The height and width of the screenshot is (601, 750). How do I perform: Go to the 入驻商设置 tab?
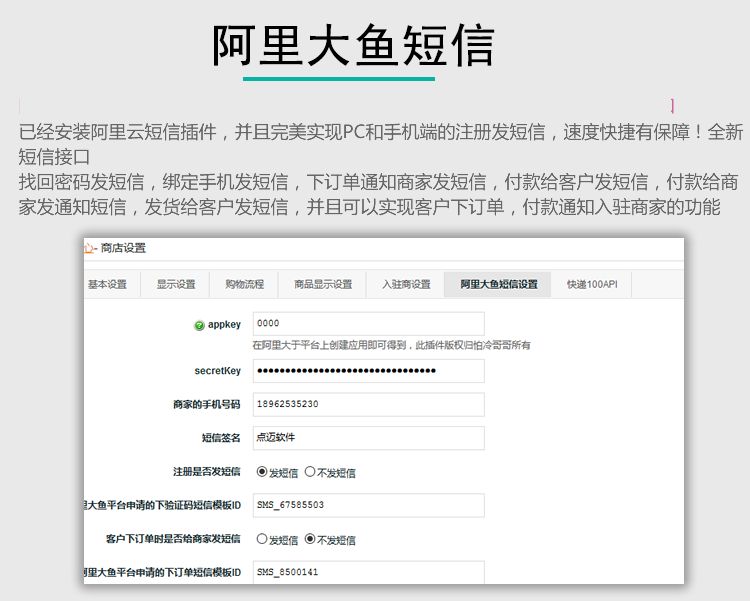406,284
